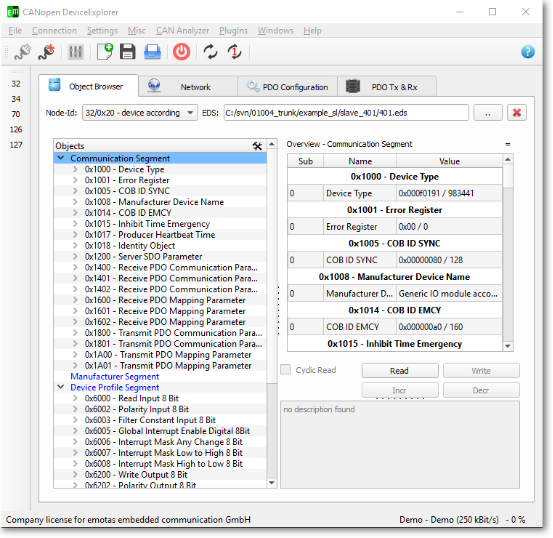Switch to the PDO Configuration tab
Screen dimensions: 553x538
pyautogui.click(x=287, y=87)
